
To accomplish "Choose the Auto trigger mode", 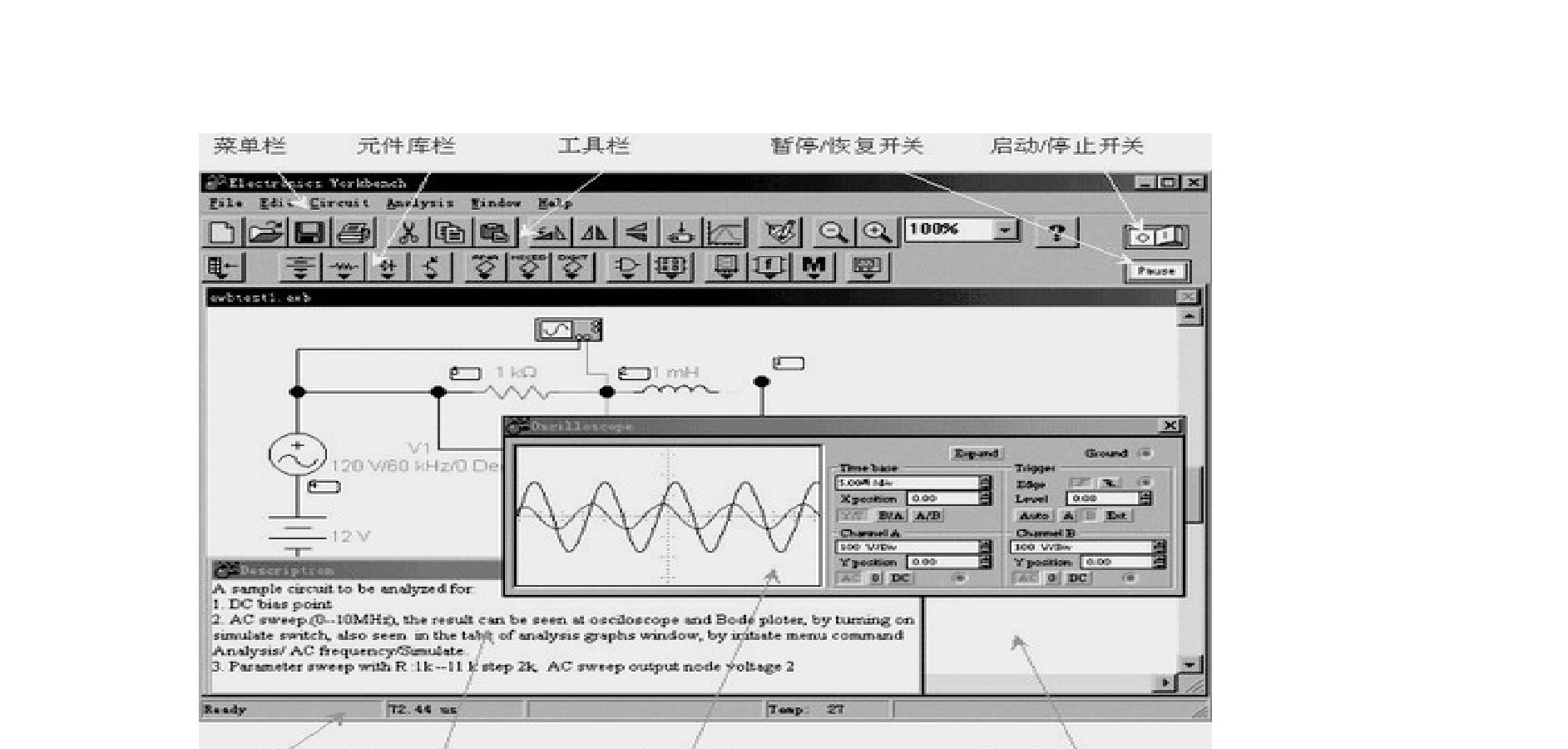I will coord(1034,516).
